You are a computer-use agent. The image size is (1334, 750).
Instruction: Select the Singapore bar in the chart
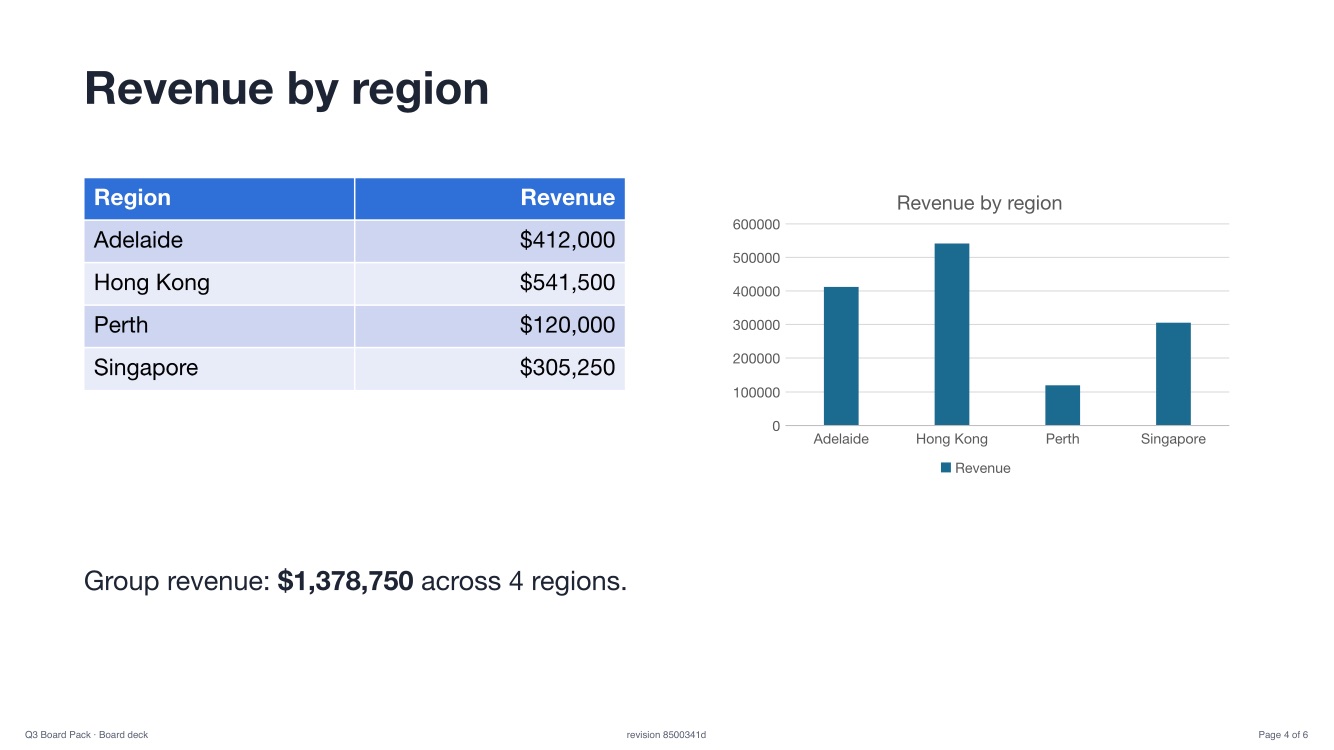coord(1173,374)
